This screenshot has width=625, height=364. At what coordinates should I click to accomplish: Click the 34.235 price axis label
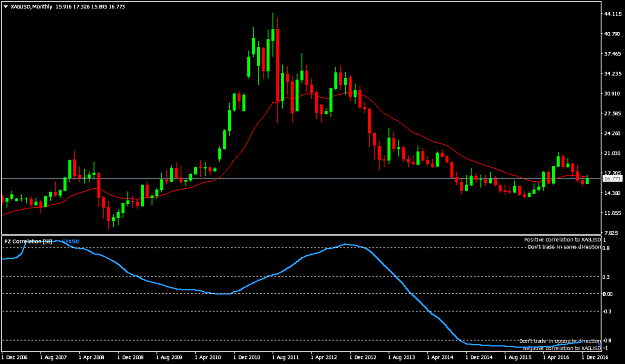pos(613,74)
